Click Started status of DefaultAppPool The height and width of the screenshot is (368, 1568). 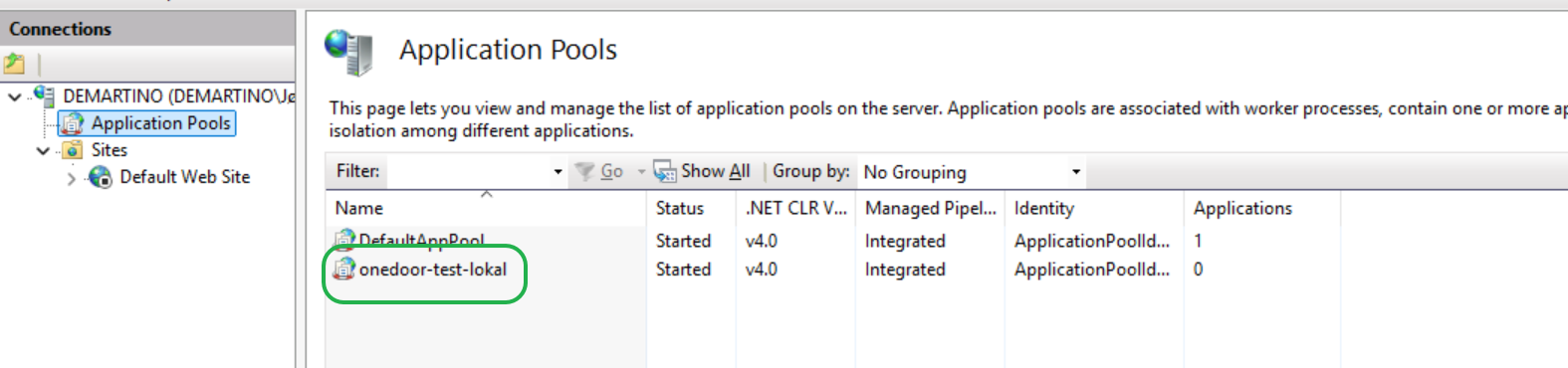tap(683, 241)
